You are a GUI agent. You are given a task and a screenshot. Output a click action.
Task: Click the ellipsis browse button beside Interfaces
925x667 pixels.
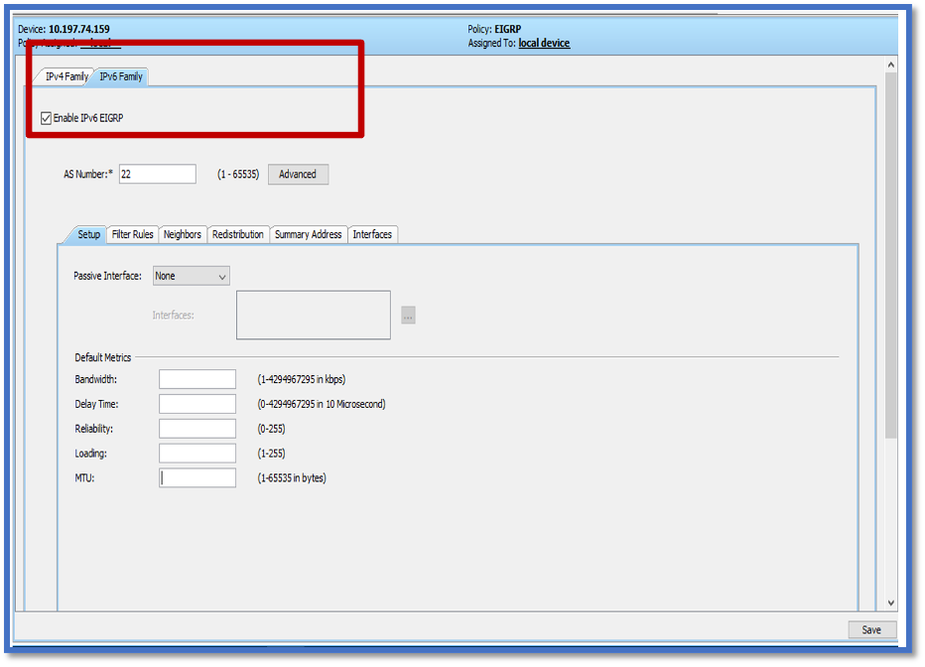(408, 316)
